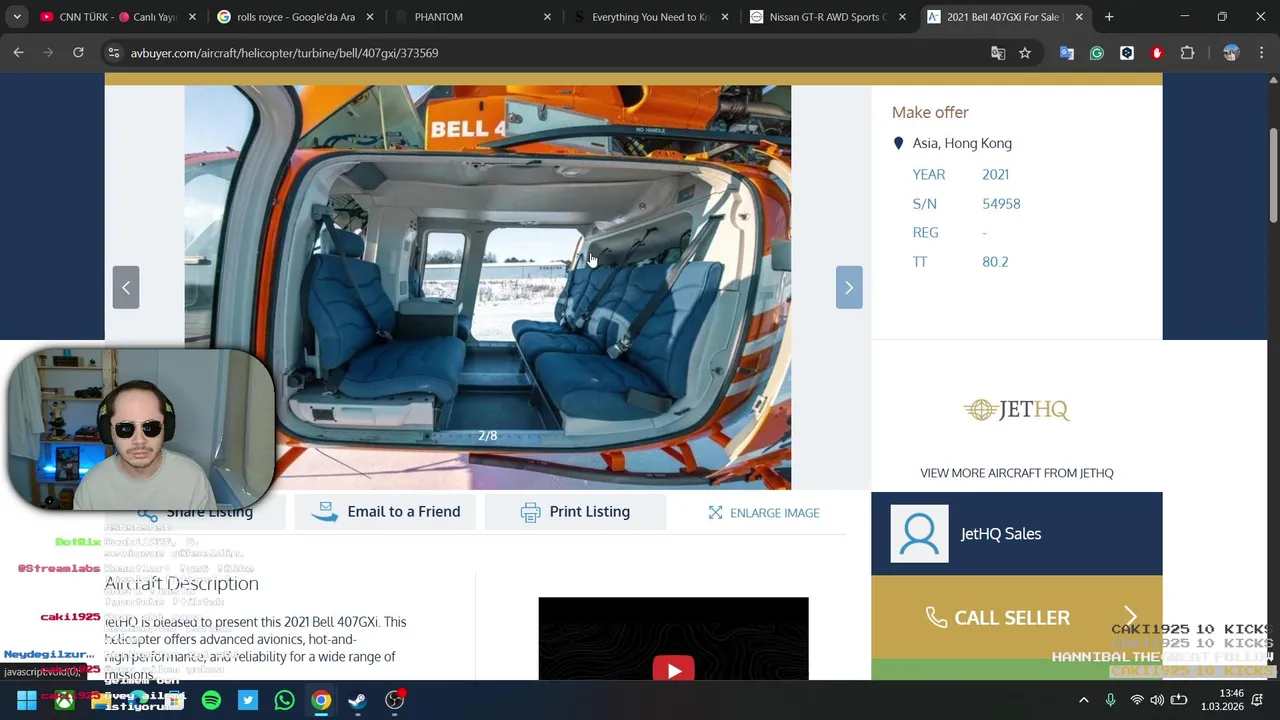This screenshot has height=720, width=1280.
Task: Close the Nissan GT-R tab
Action: (x=902, y=17)
